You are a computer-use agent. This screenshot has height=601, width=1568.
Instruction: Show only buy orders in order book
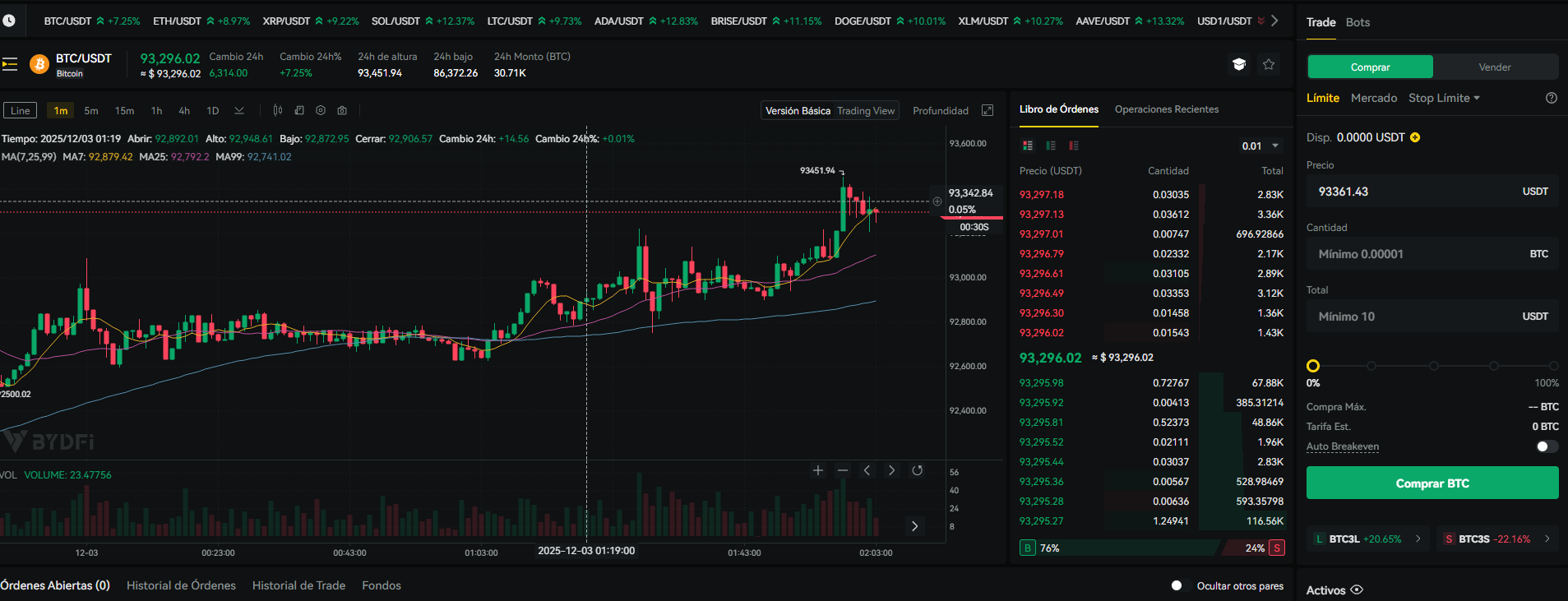coord(1051,146)
